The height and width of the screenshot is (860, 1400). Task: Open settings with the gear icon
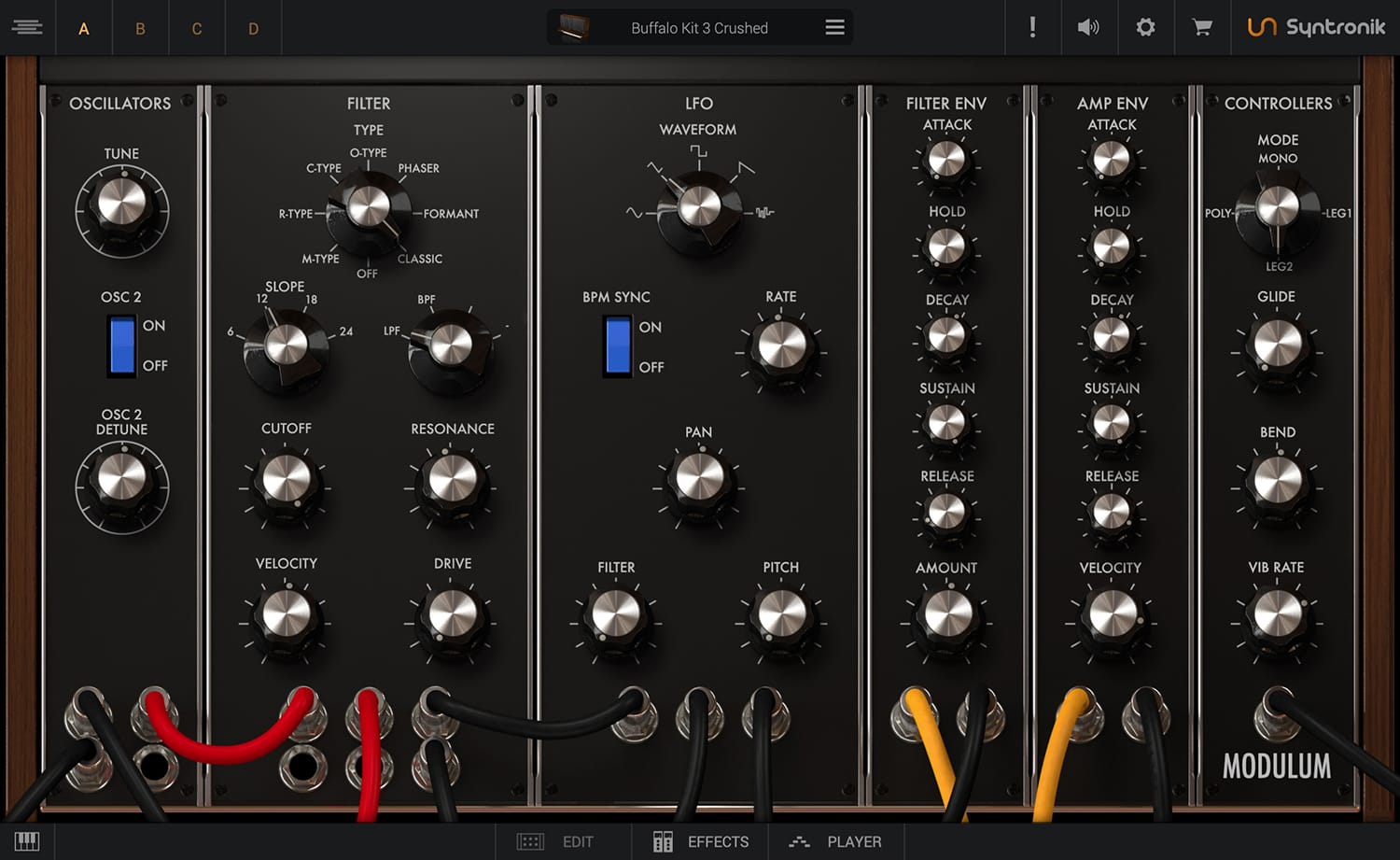point(1145,27)
